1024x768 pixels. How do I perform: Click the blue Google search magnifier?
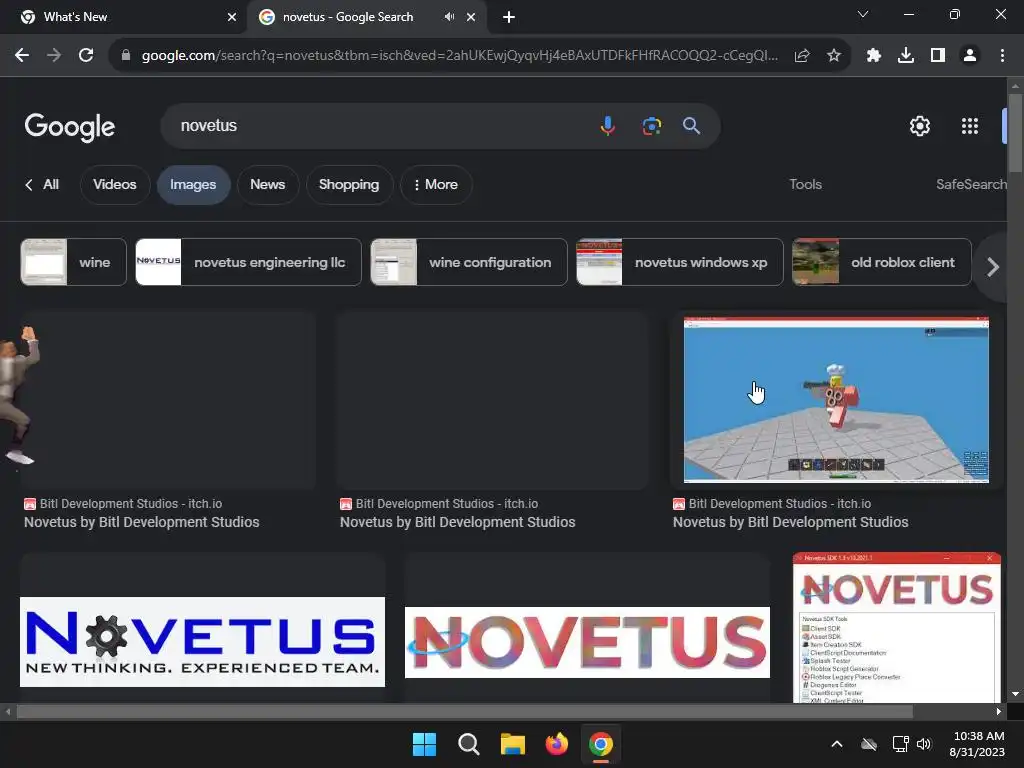pyautogui.click(x=692, y=125)
